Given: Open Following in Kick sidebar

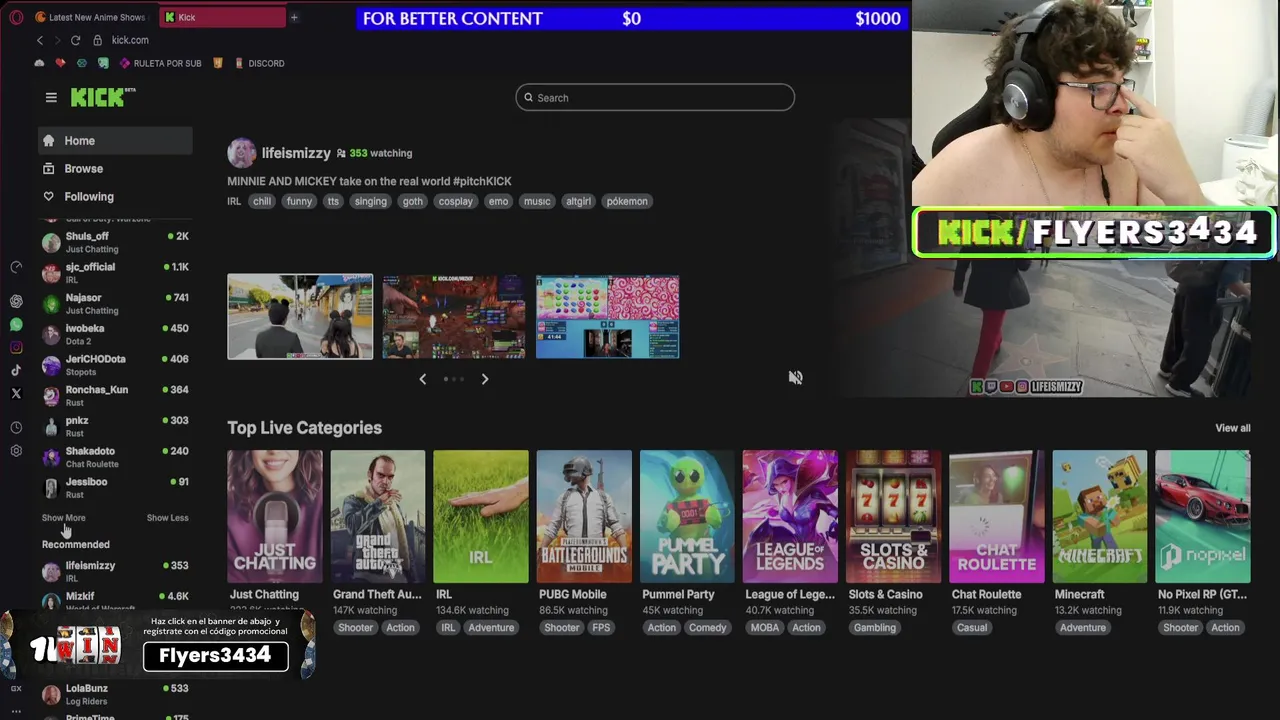Looking at the screenshot, I should [115, 197].
